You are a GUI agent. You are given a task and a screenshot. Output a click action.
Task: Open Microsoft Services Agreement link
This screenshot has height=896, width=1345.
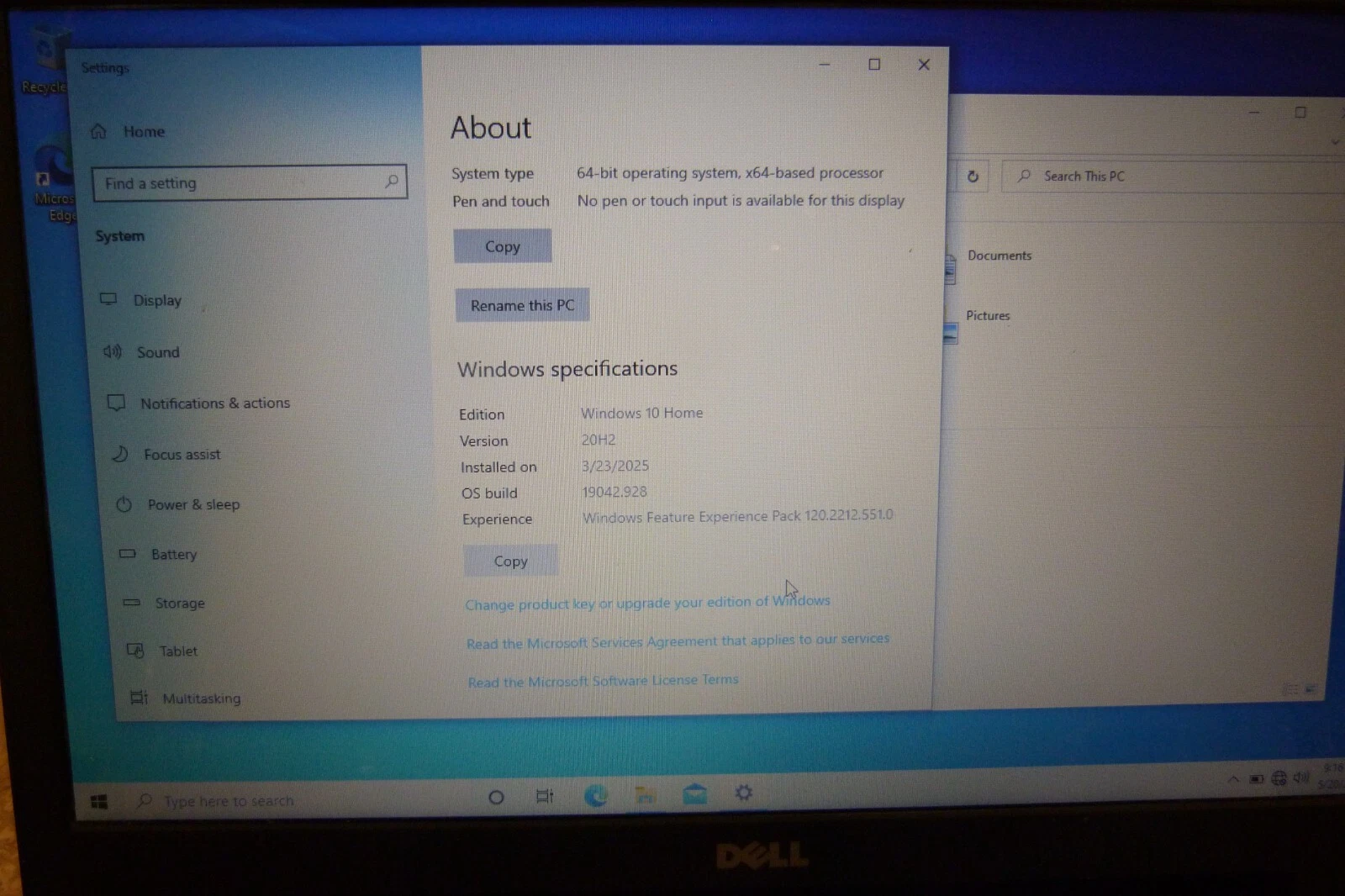coord(678,641)
